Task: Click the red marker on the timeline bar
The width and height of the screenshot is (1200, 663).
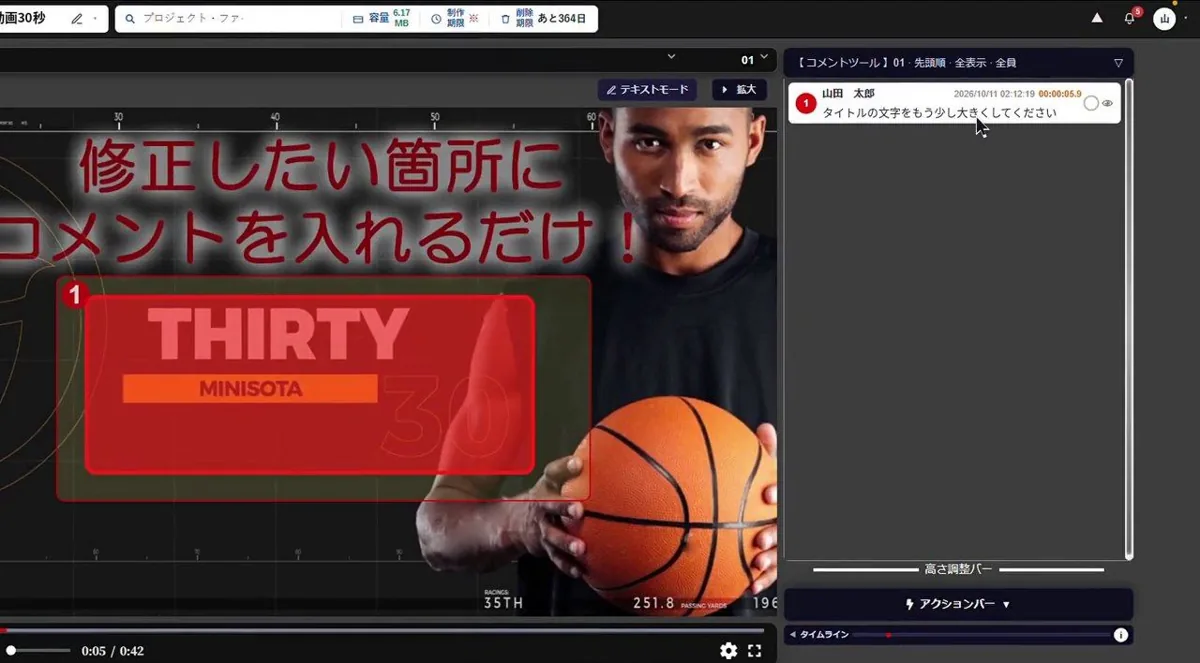Action: coord(888,635)
